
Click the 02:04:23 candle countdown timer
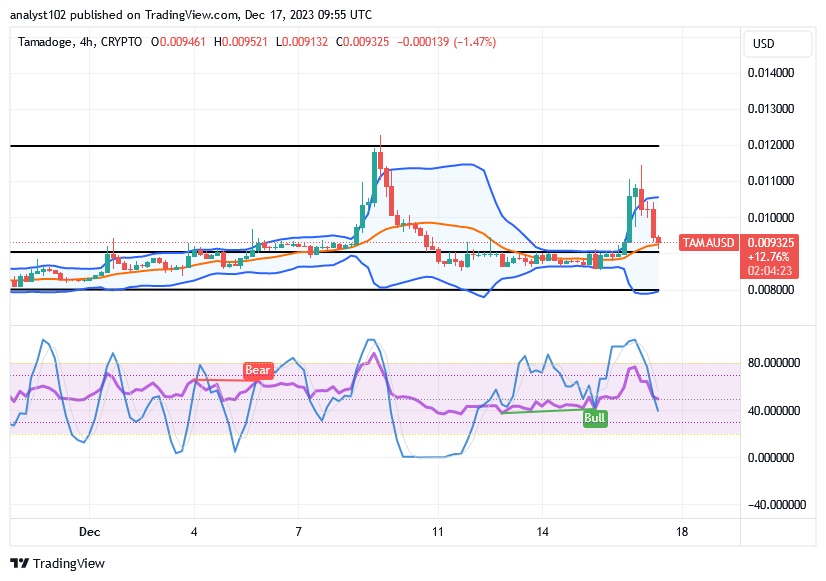point(769,270)
